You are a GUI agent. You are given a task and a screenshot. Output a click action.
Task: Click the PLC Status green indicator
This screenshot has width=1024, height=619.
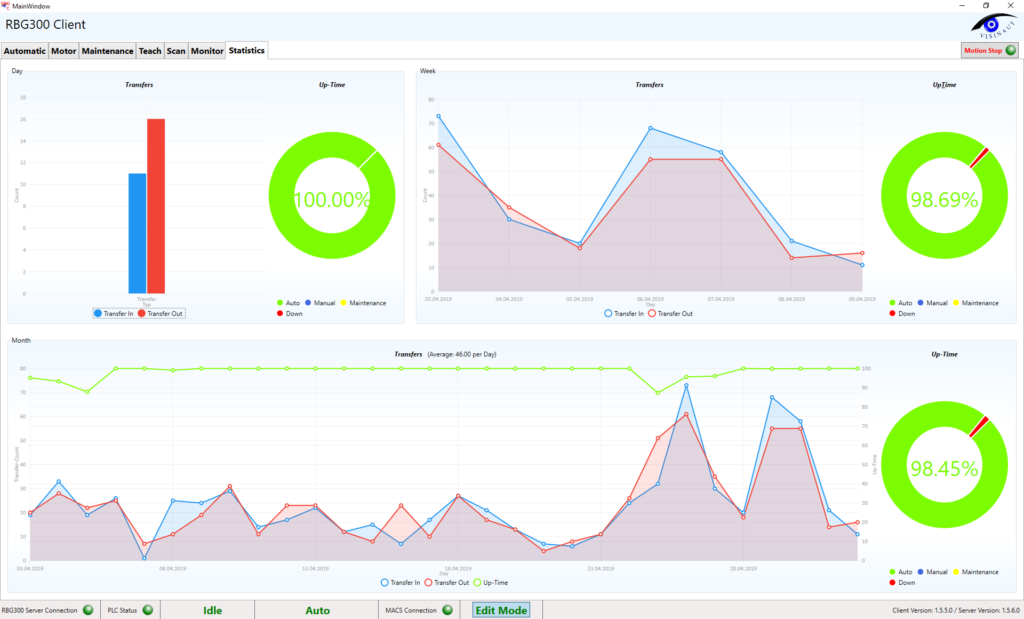pos(148,610)
